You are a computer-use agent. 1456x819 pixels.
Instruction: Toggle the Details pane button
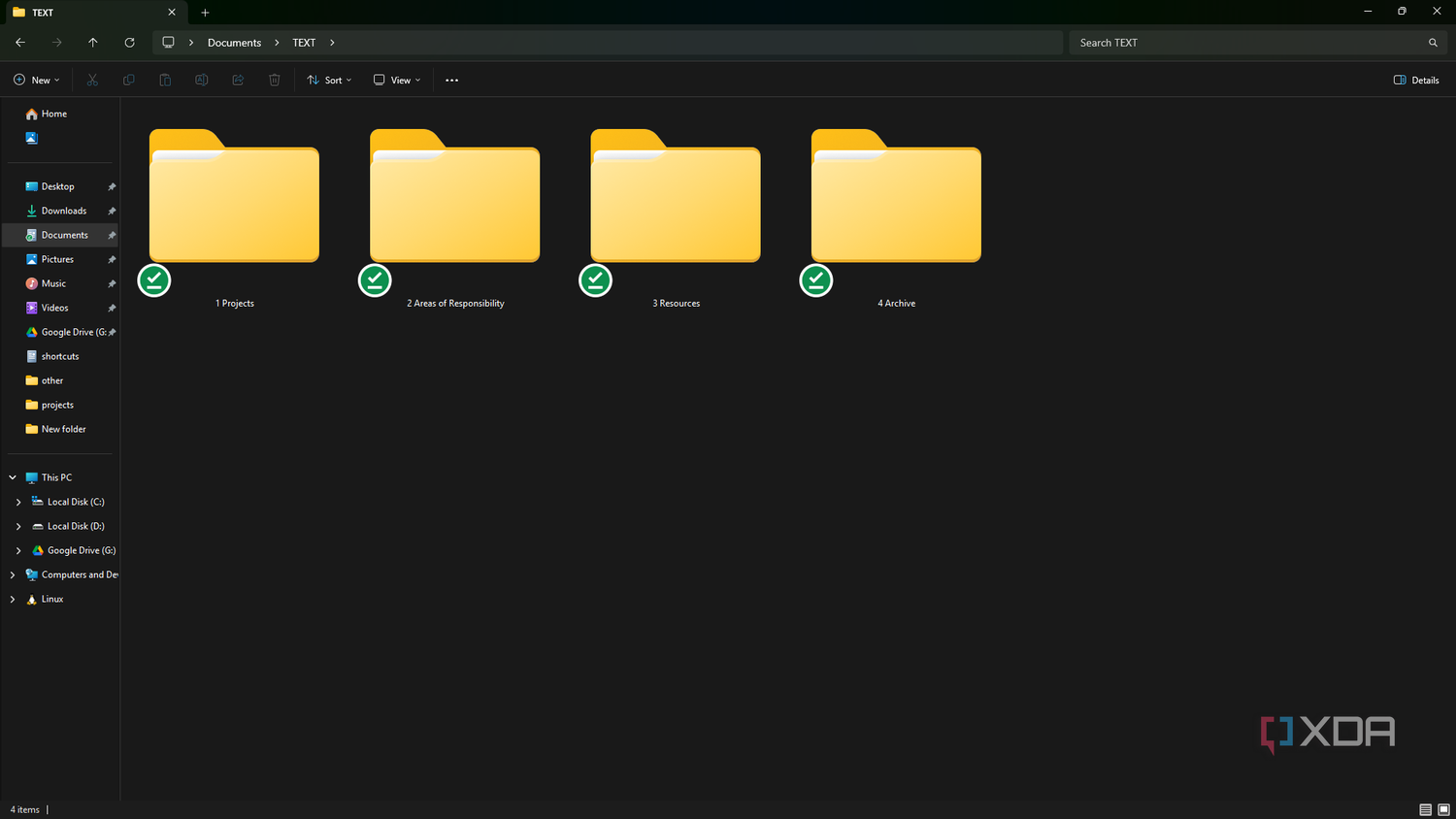pyautogui.click(x=1416, y=80)
